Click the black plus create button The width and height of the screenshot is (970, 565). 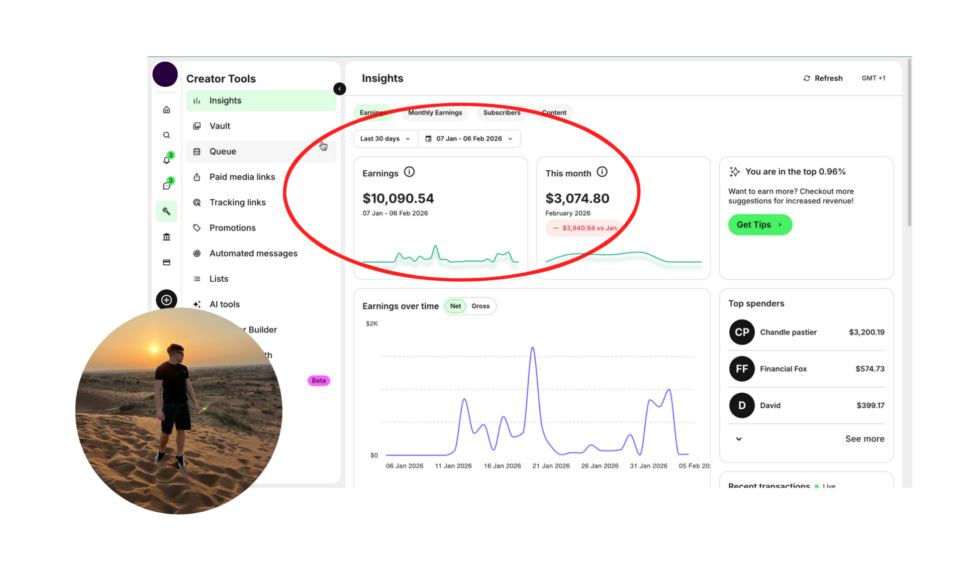tap(166, 300)
